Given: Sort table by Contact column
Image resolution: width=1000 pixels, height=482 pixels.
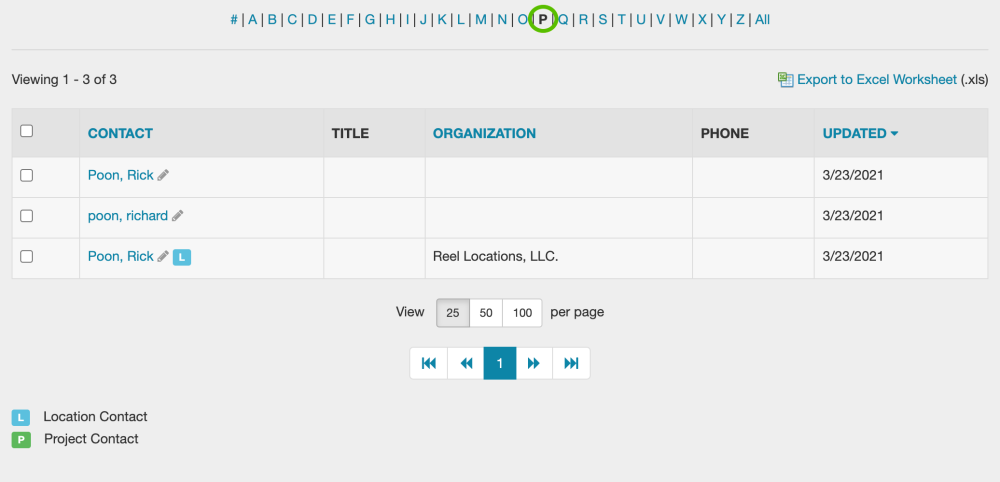Looking at the screenshot, I should click(x=120, y=133).
